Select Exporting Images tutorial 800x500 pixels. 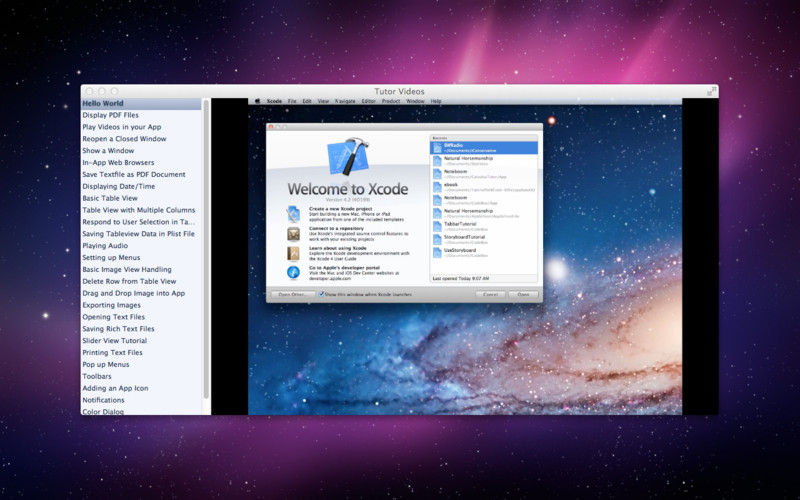(141, 305)
